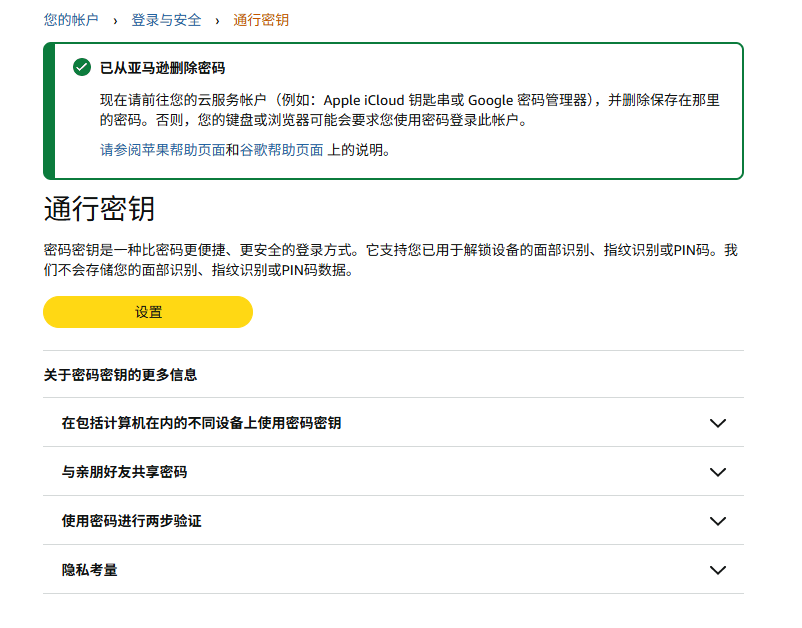Expand 在包括计算机在内的不同设备上使用密码密钥 section
Image resolution: width=802 pixels, height=628 pixels.
(393, 422)
